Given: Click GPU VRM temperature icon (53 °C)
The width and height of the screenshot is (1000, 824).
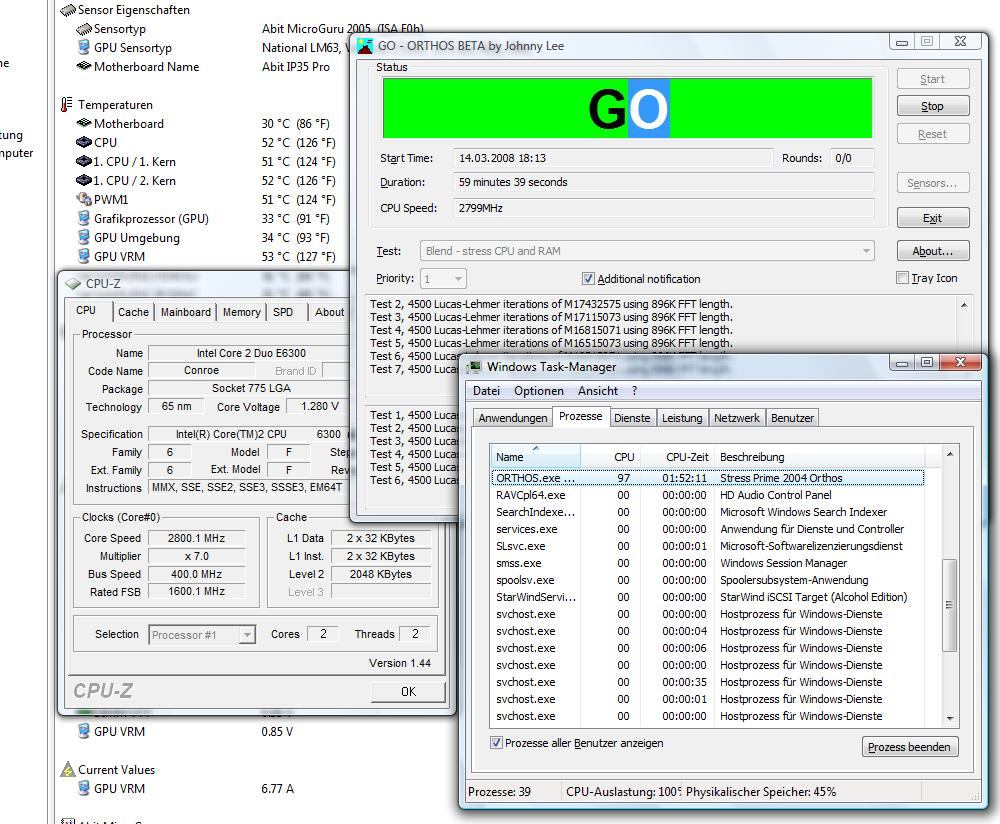Looking at the screenshot, I should point(84,256).
